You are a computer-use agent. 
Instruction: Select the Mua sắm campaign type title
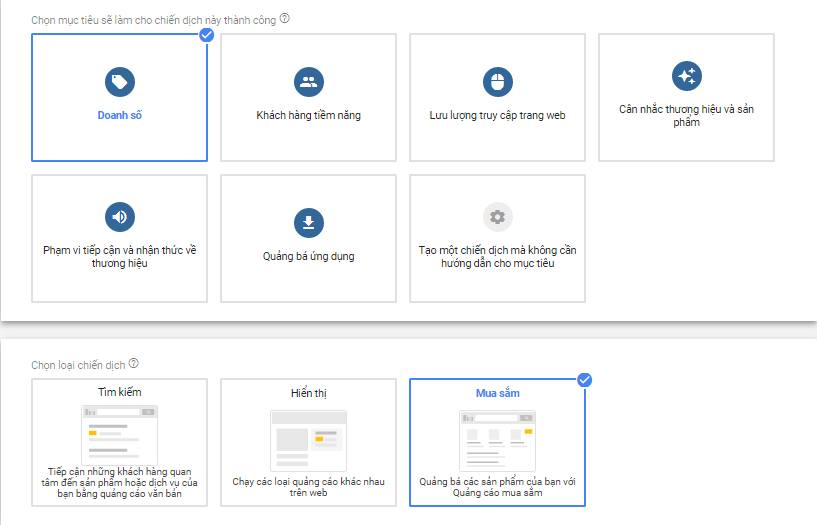click(x=497, y=394)
